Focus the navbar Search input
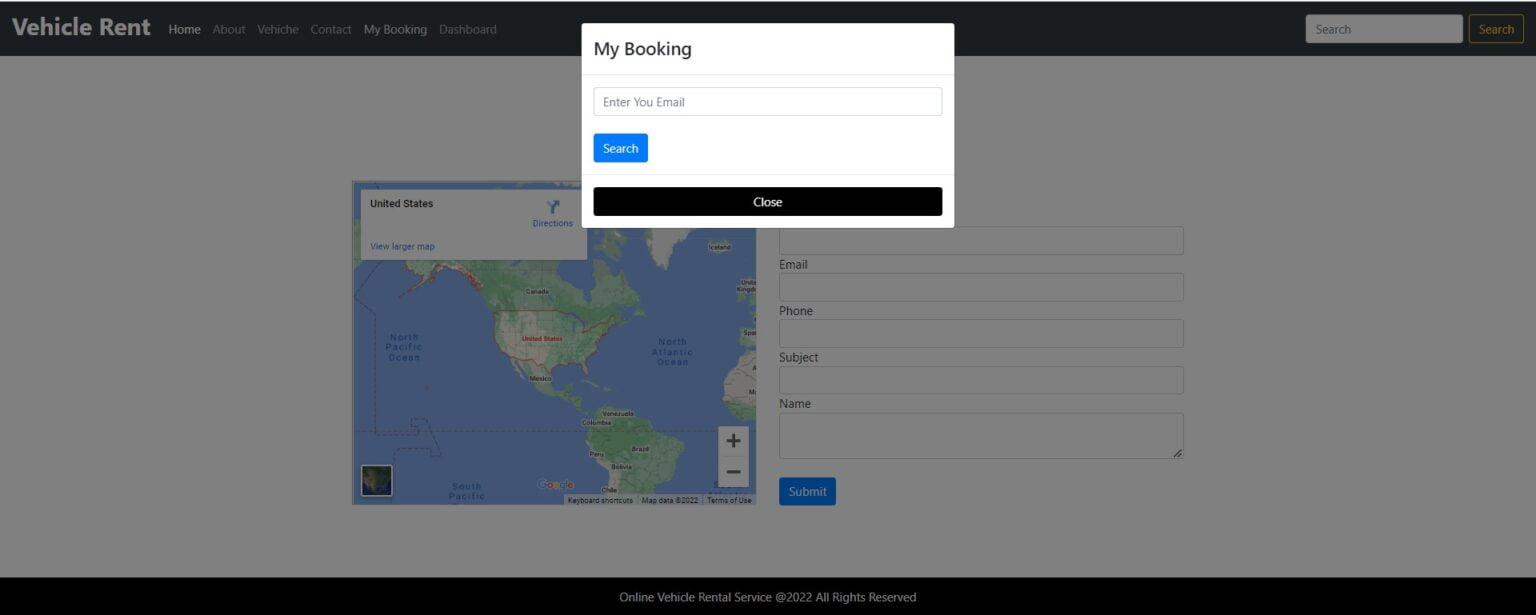The width and height of the screenshot is (1536, 615). 1383,29
